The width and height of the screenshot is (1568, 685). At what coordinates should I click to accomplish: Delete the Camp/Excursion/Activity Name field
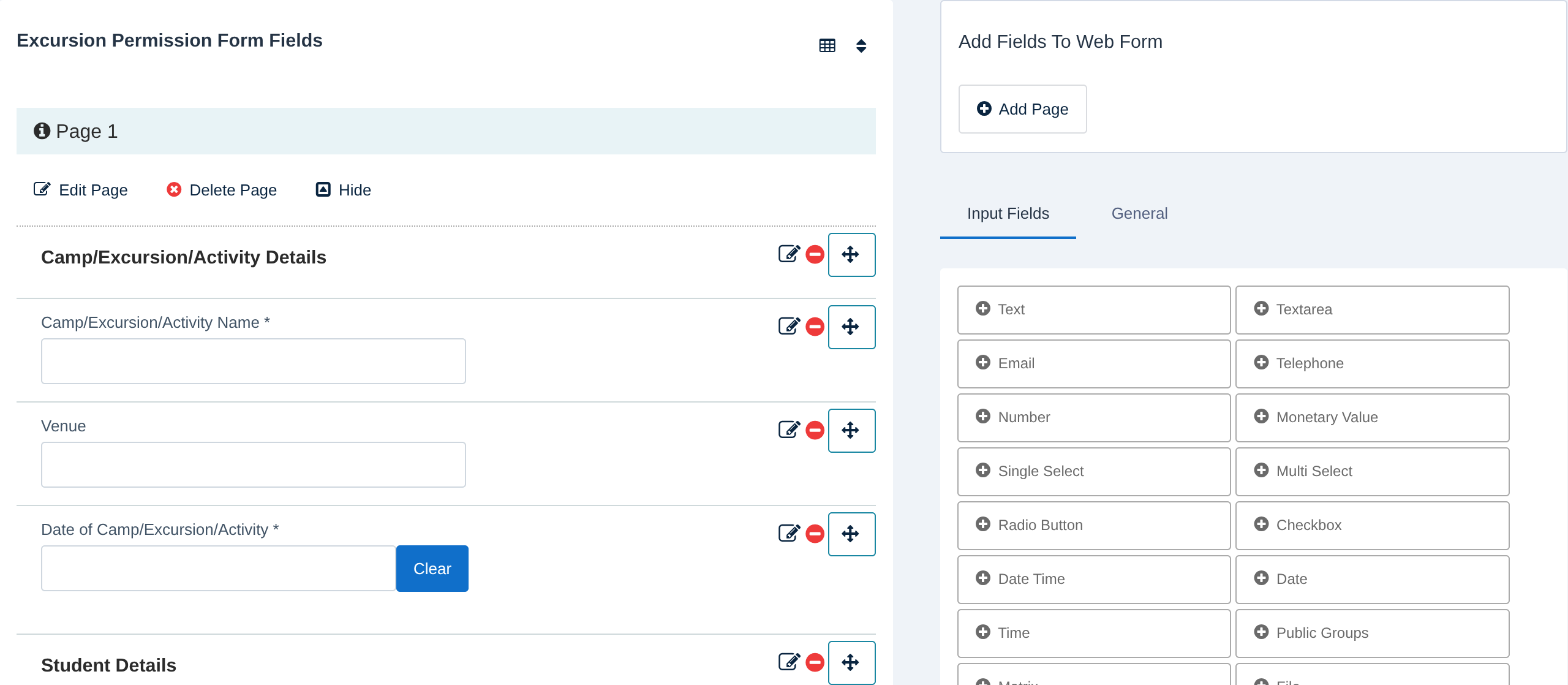tap(815, 327)
